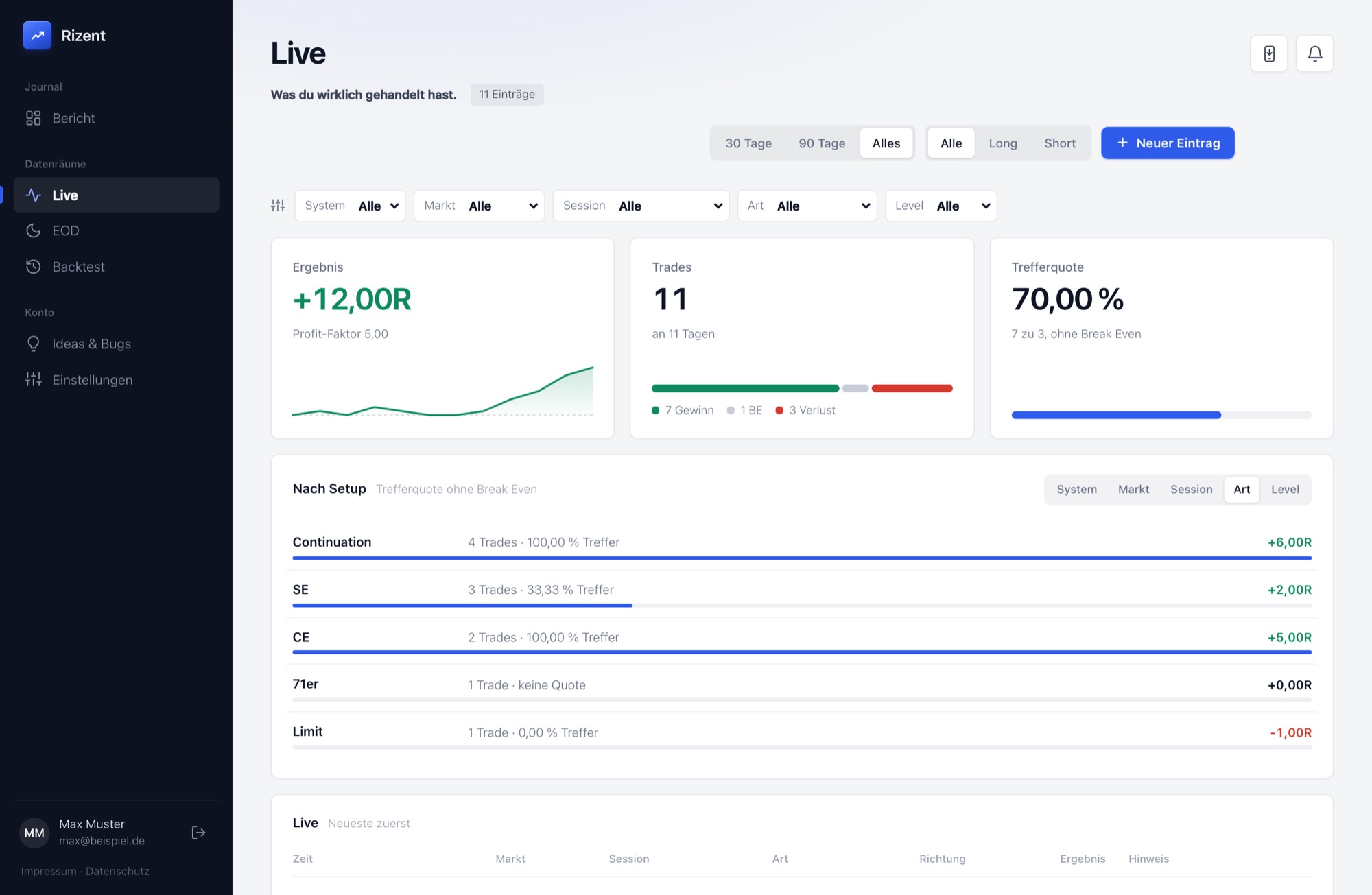Select the Art tab in Nach Setup
The height and width of the screenshot is (895, 1372).
tap(1242, 489)
